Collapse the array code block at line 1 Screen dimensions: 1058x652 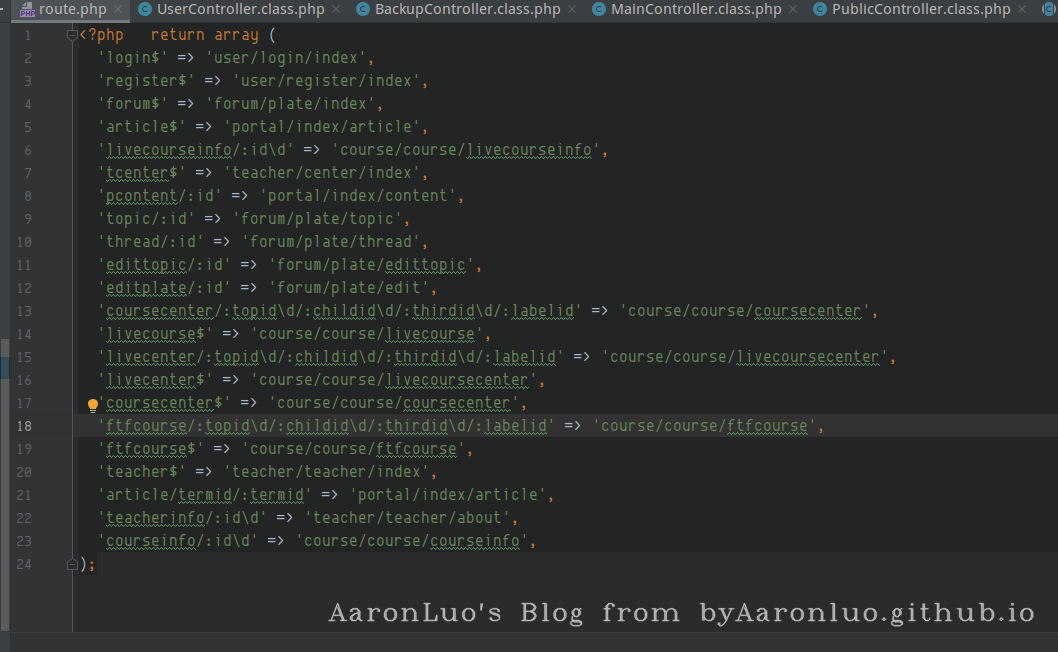point(72,35)
